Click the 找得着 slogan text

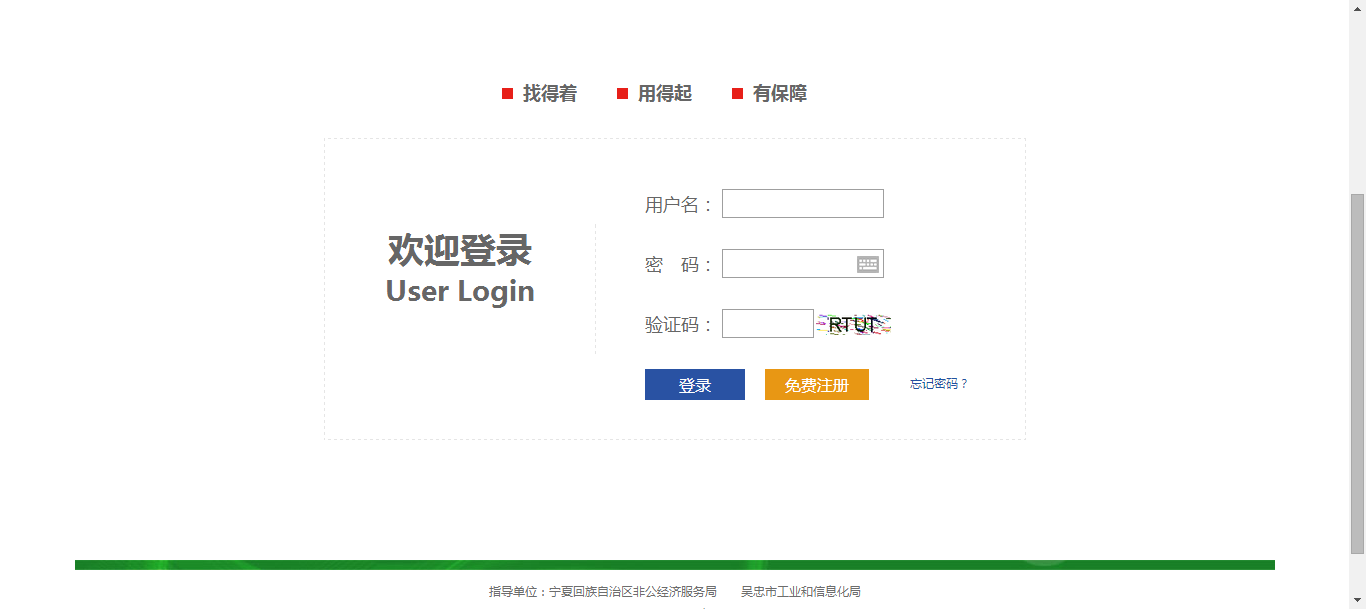coord(549,94)
